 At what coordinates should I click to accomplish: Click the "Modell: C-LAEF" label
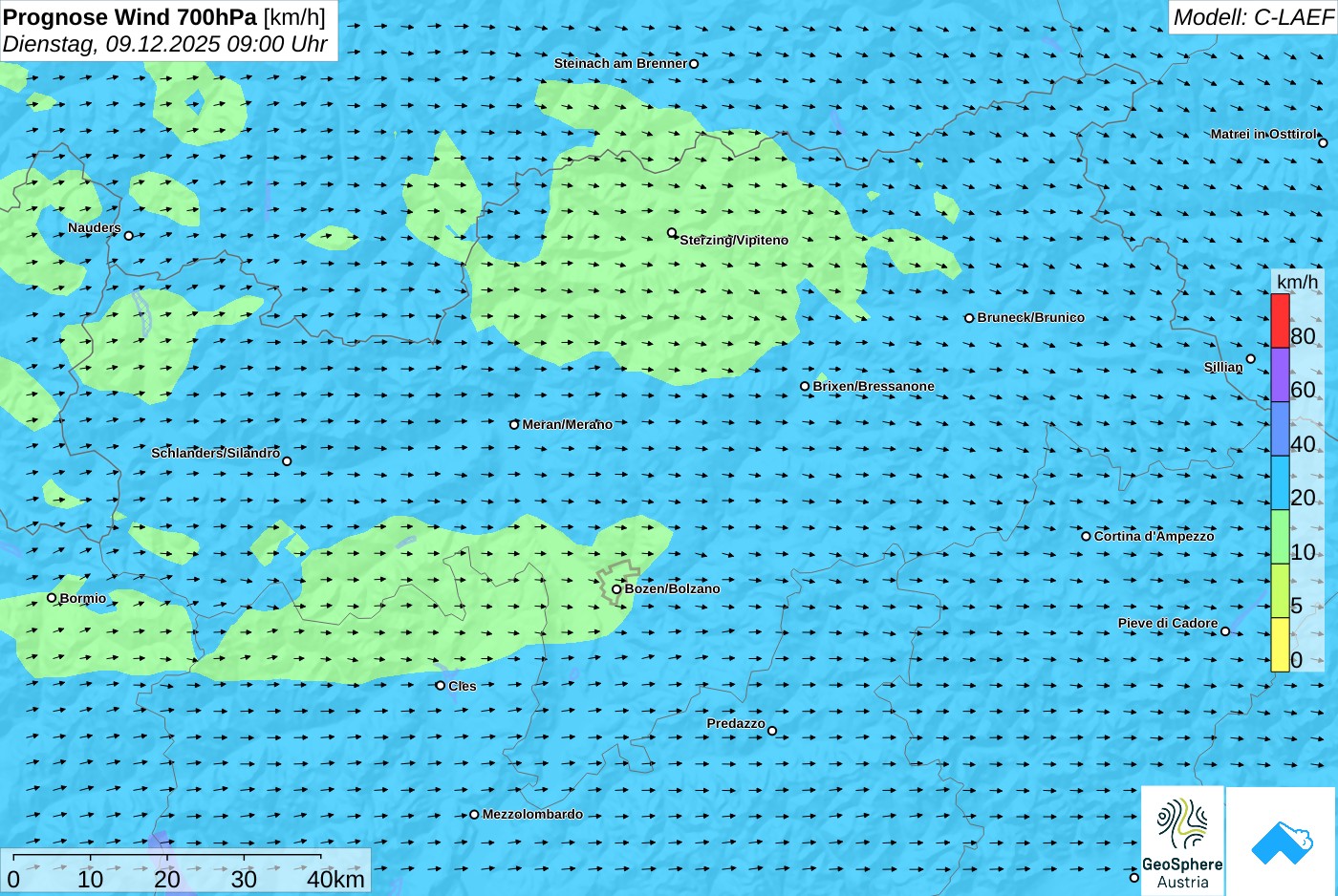(x=1252, y=17)
